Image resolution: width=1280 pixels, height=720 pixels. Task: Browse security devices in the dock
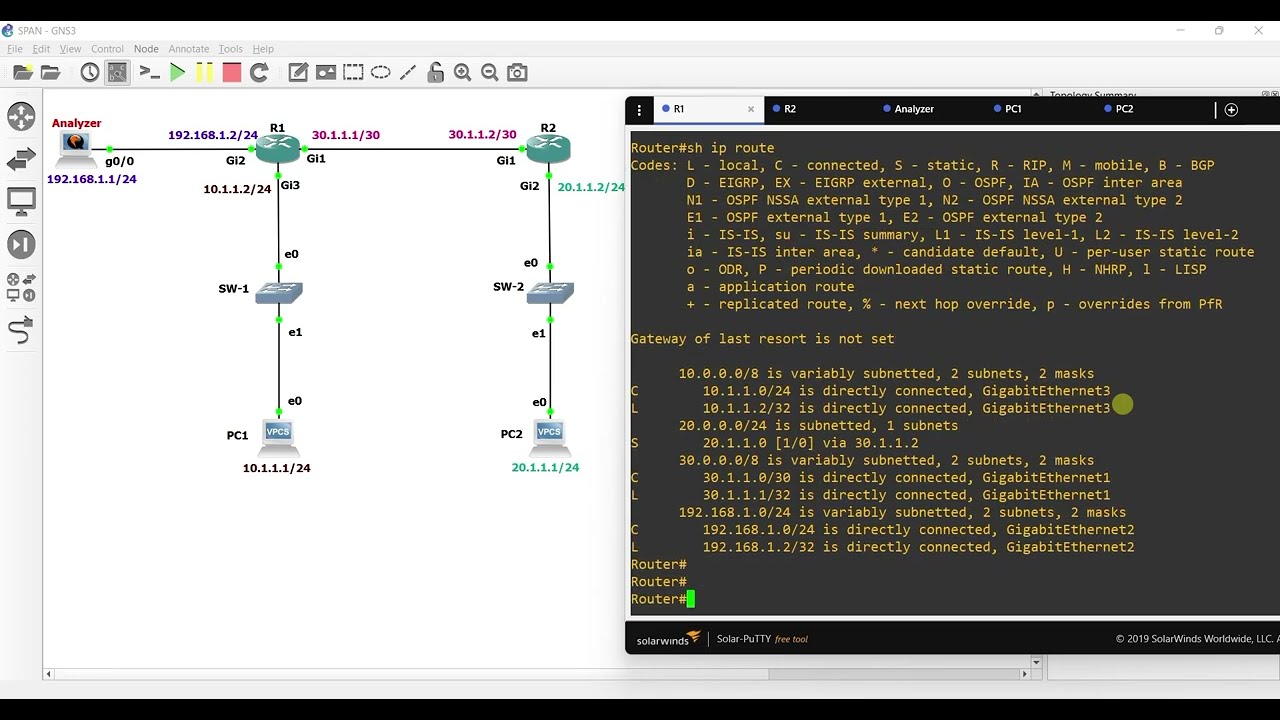[21, 245]
